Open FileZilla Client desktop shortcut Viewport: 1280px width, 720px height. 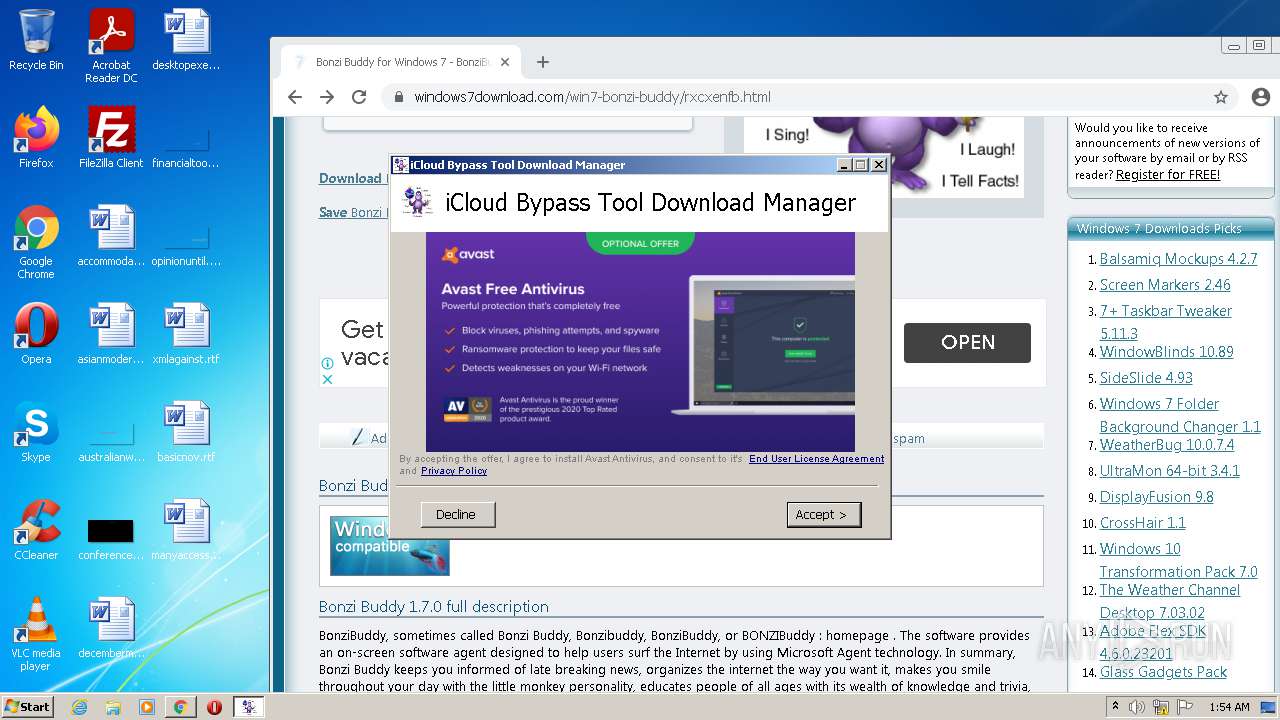click(x=111, y=138)
